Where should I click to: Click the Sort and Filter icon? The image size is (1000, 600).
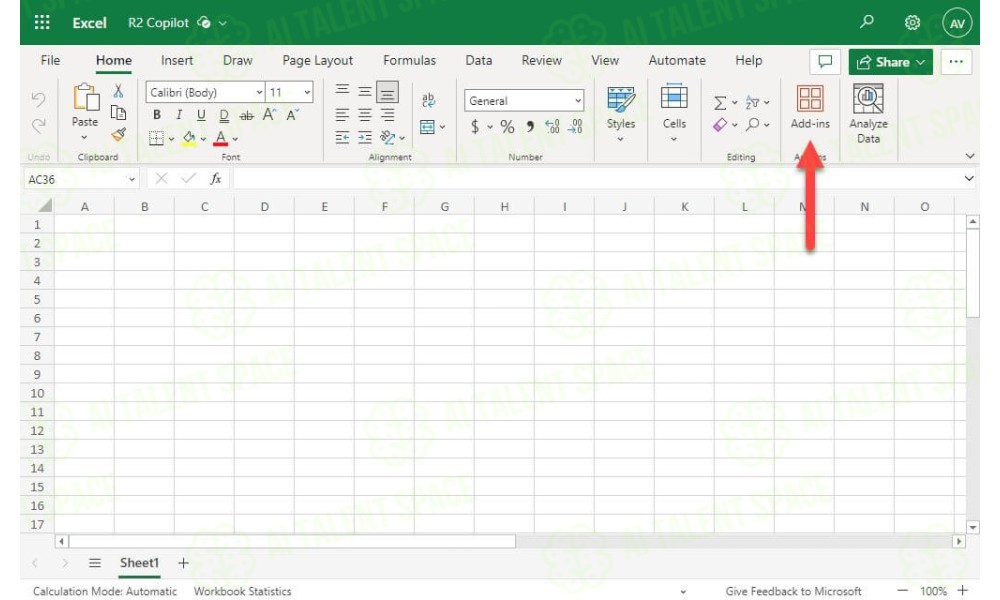753,102
